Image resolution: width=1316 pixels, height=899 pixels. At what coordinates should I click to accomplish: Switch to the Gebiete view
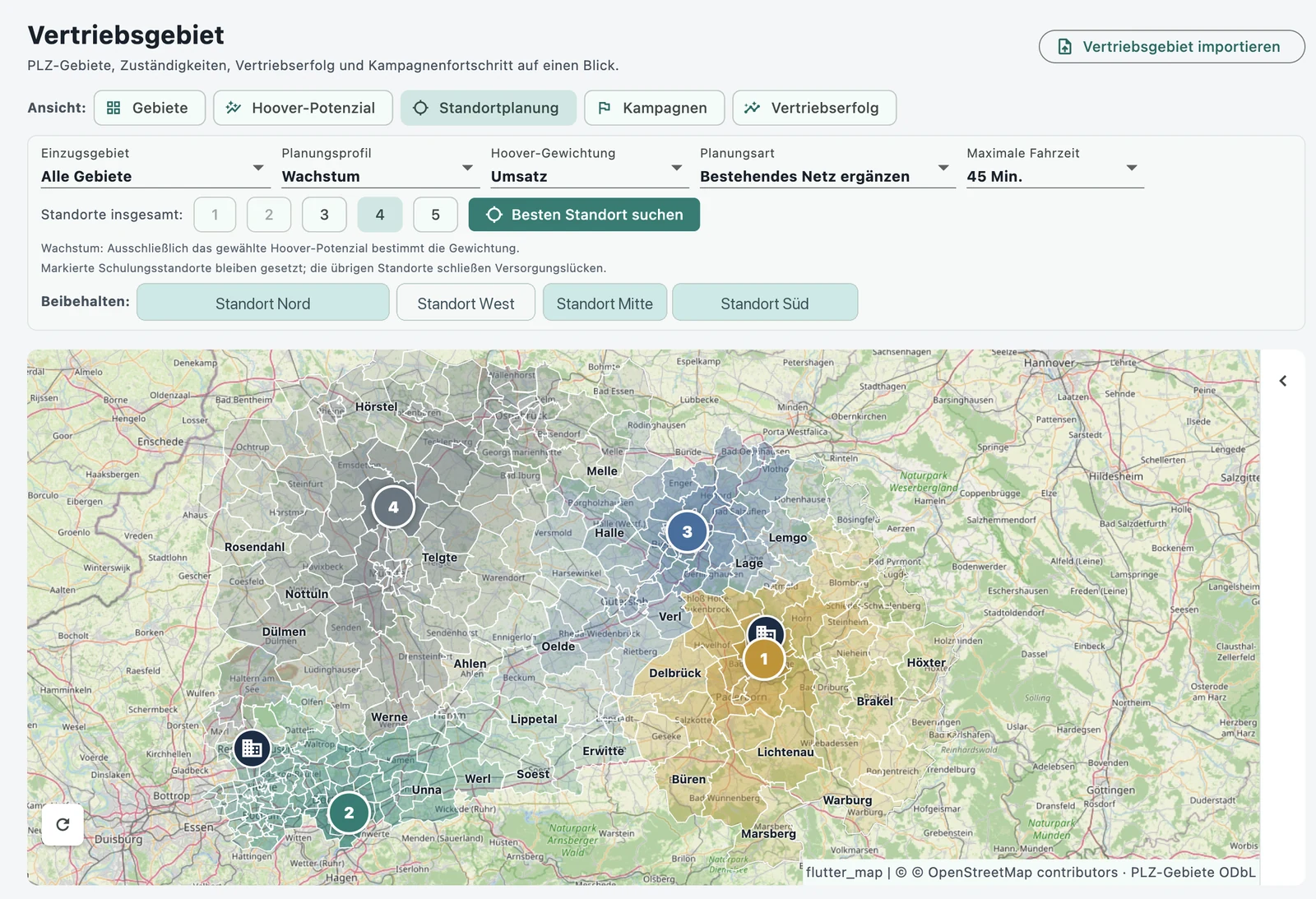coord(150,108)
